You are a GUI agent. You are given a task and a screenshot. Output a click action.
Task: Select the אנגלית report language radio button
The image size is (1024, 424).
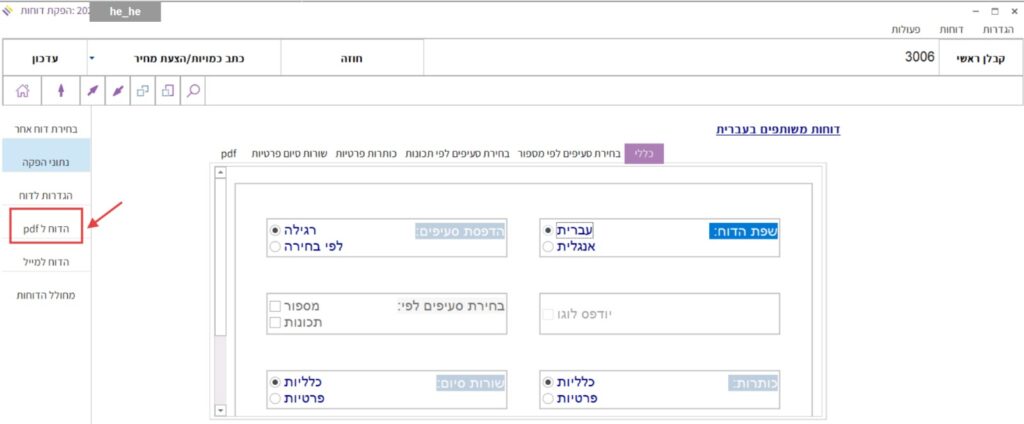547,246
